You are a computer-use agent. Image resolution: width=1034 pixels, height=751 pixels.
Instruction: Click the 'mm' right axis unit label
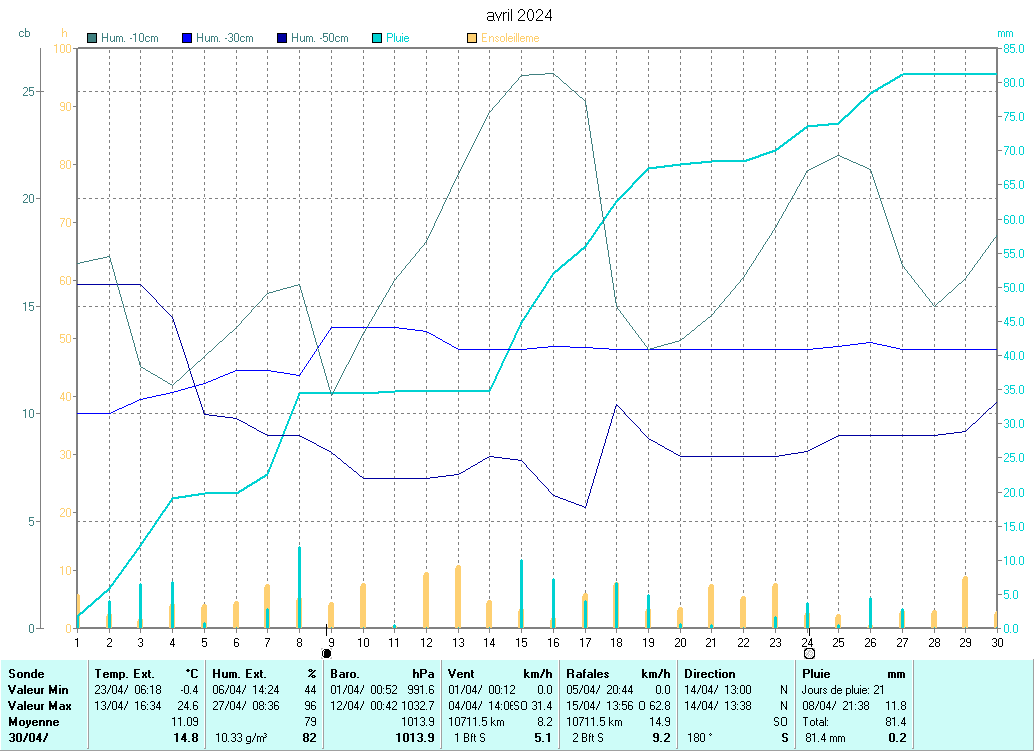(1005, 33)
